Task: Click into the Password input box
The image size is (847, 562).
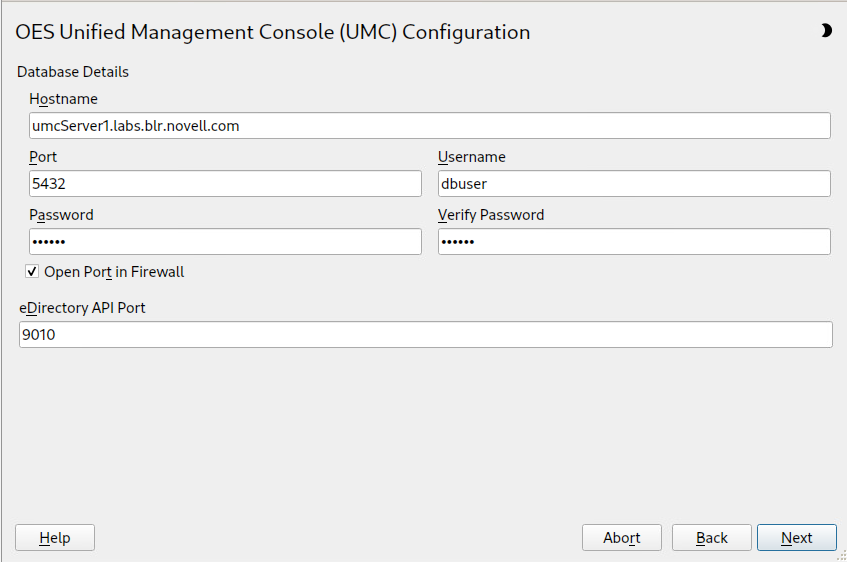Action: coord(225,242)
